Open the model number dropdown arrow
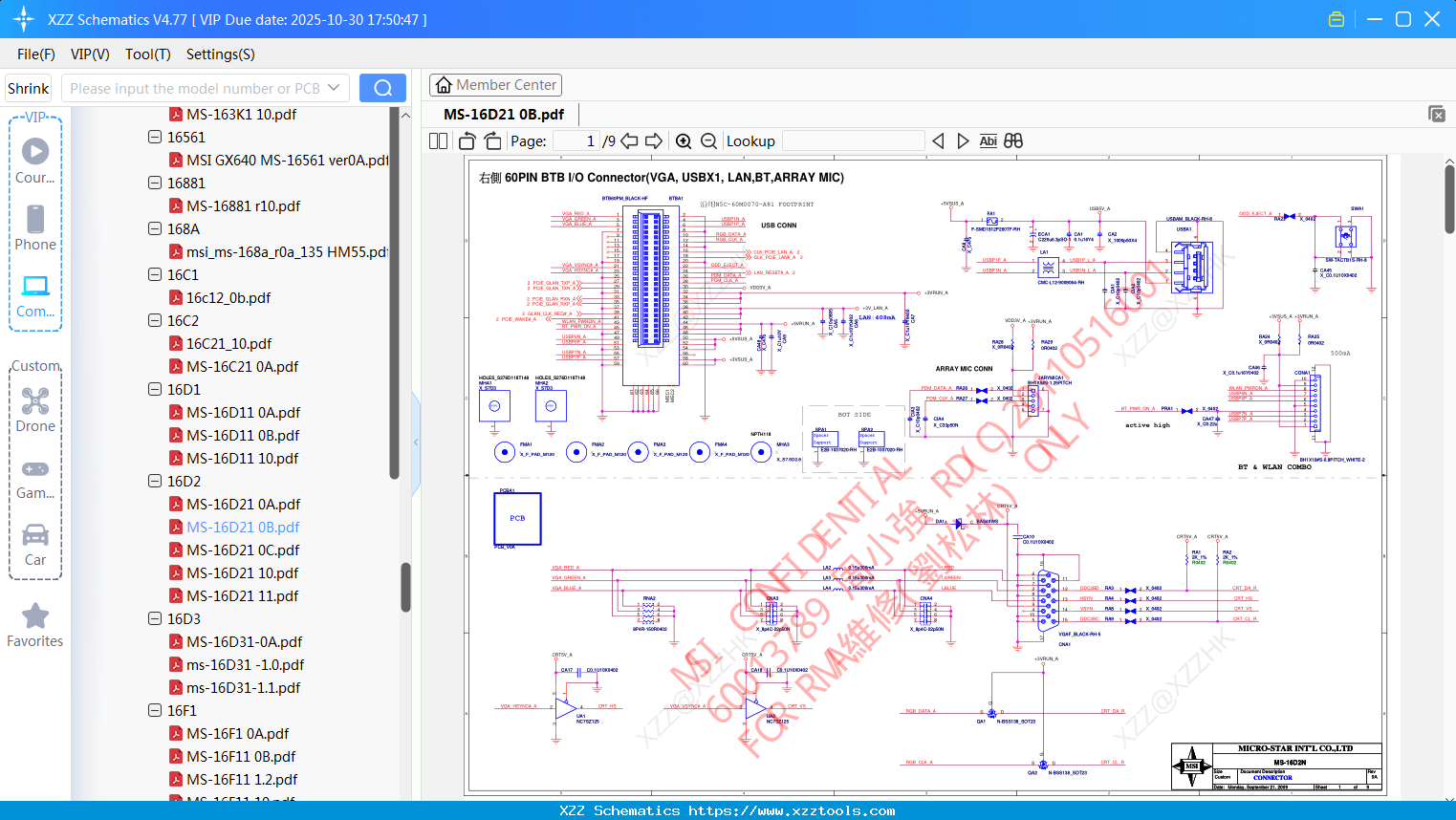 [334, 88]
